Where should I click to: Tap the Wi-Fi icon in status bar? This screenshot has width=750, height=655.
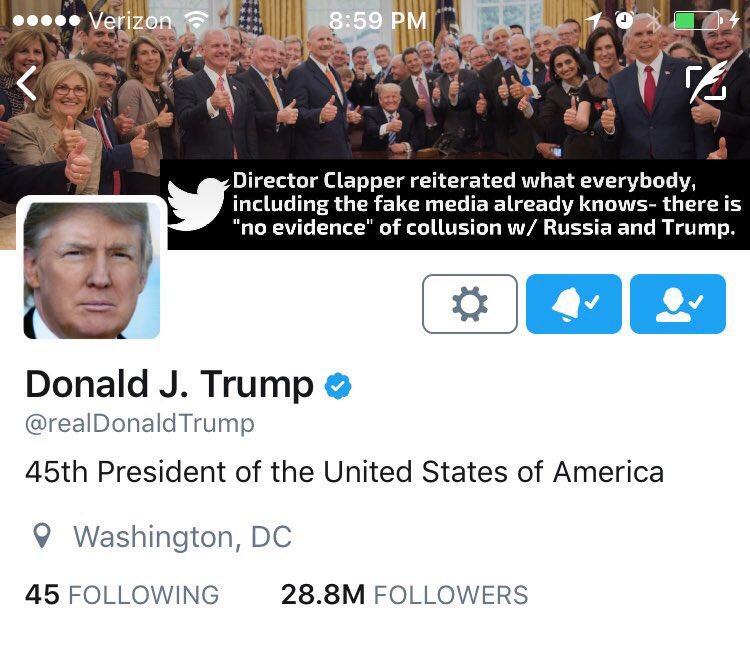click(x=197, y=20)
